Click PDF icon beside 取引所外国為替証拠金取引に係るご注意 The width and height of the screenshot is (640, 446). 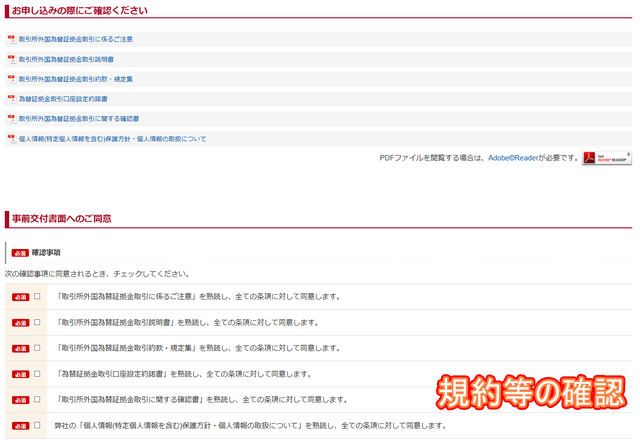(11, 39)
